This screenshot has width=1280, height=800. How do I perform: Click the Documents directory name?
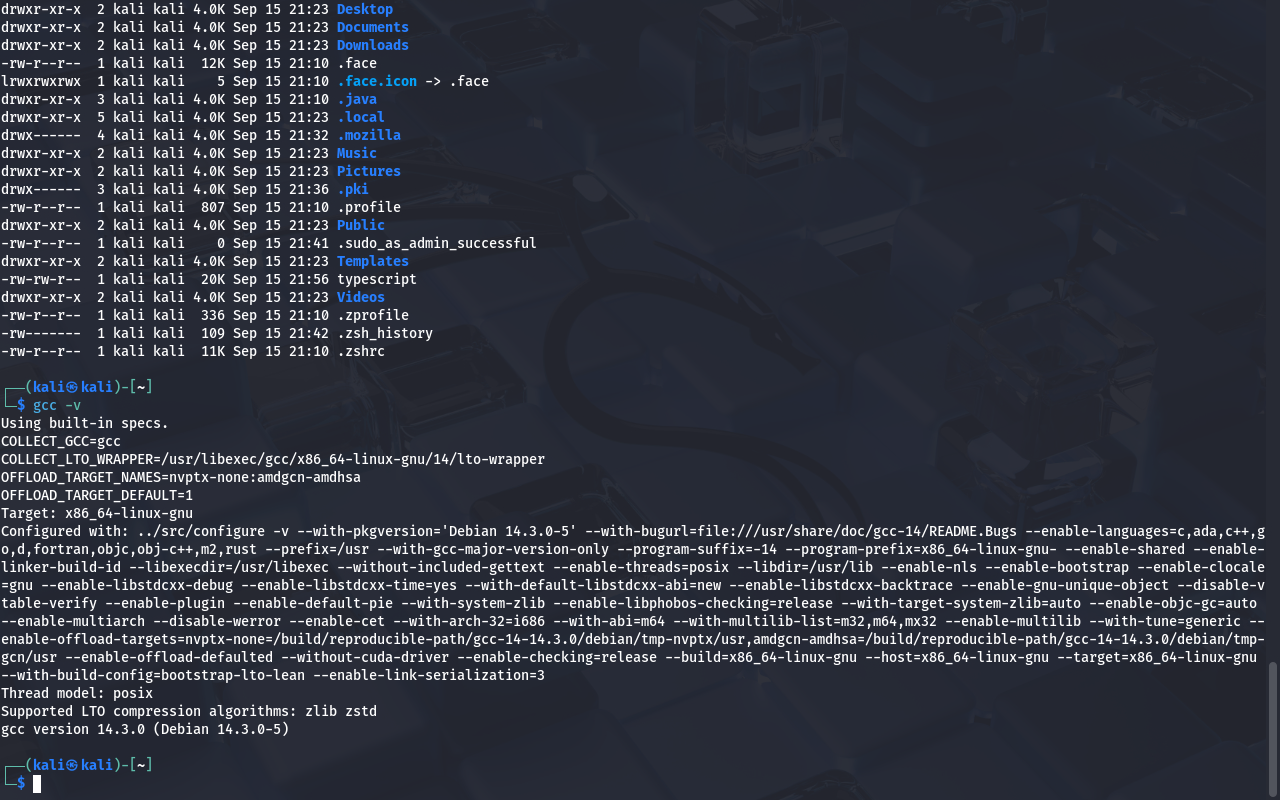(373, 27)
